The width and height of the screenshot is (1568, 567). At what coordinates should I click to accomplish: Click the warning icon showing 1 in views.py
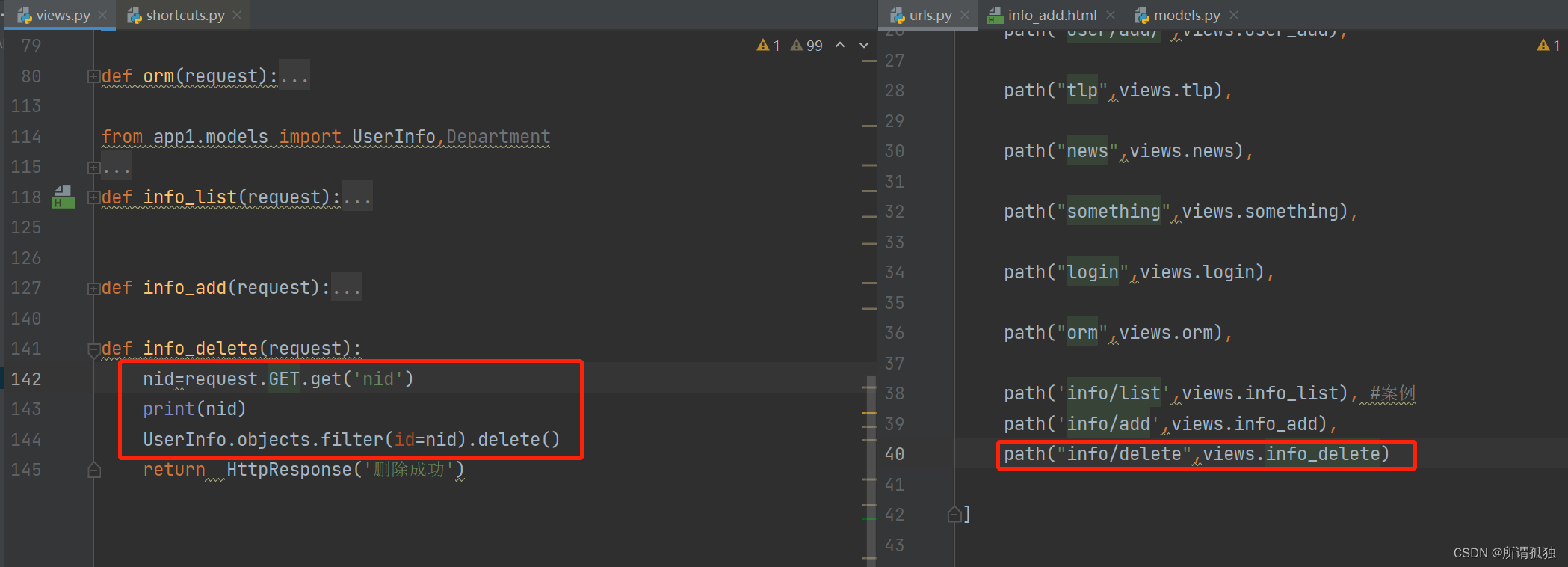click(768, 46)
